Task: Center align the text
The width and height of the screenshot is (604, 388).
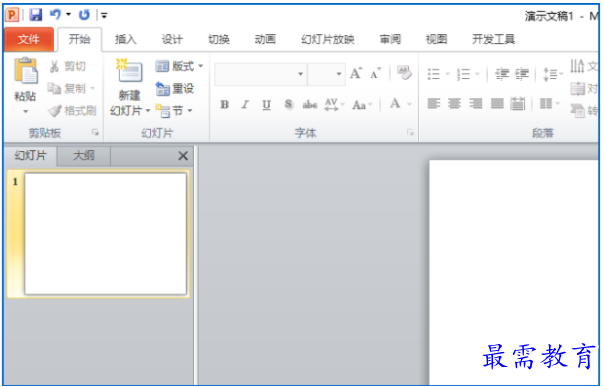Action: tap(455, 104)
